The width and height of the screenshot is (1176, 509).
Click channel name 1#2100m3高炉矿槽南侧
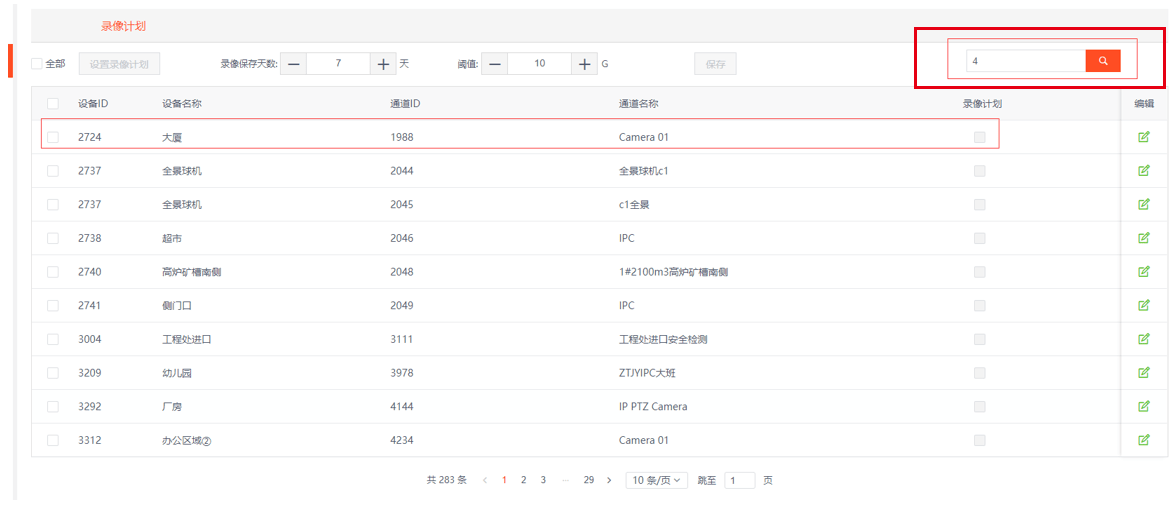point(674,271)
